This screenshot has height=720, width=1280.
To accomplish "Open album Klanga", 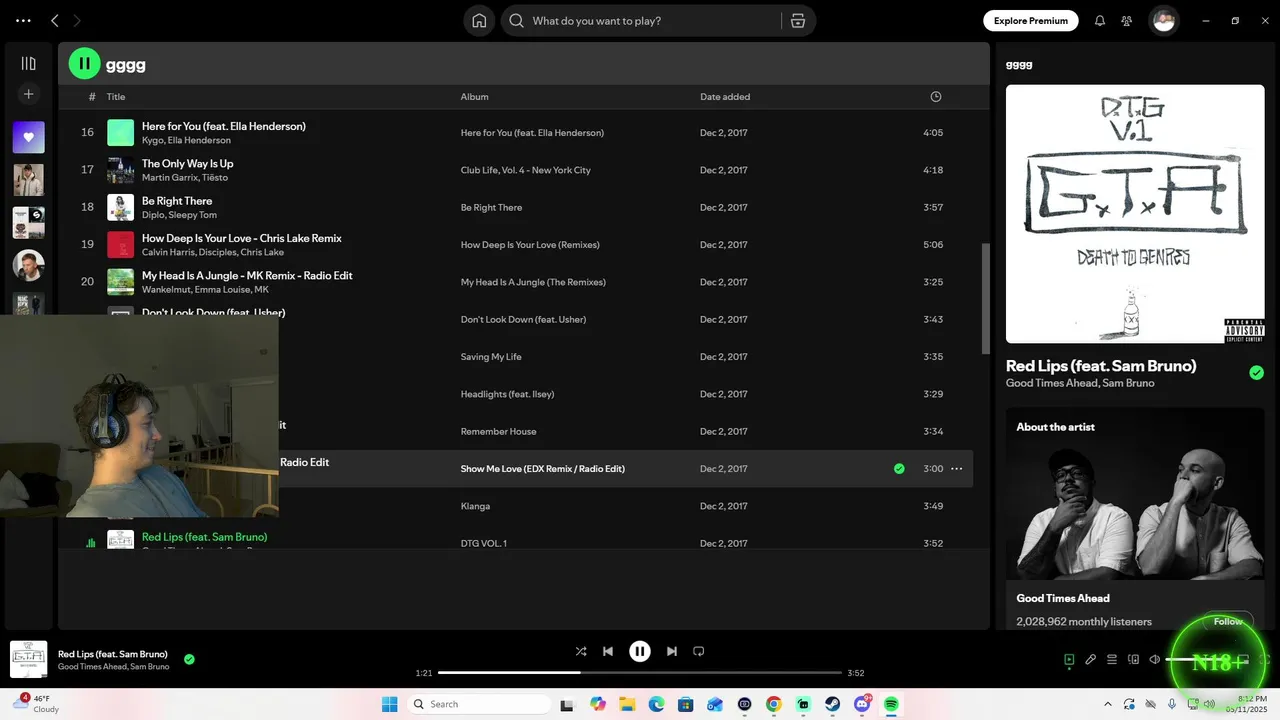I will [475, 506].
